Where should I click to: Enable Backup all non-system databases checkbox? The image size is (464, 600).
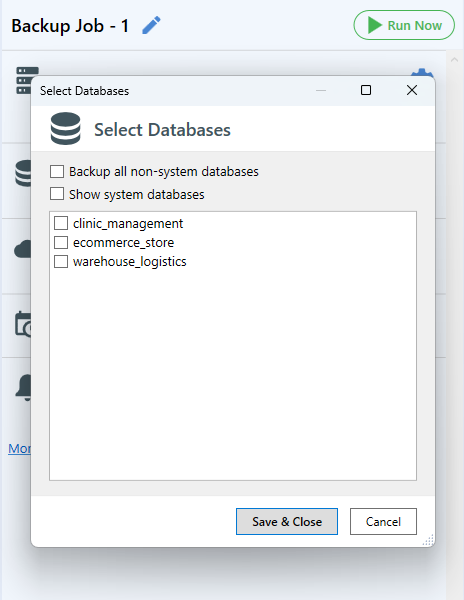pyautogui.click(x=57, y=171)
